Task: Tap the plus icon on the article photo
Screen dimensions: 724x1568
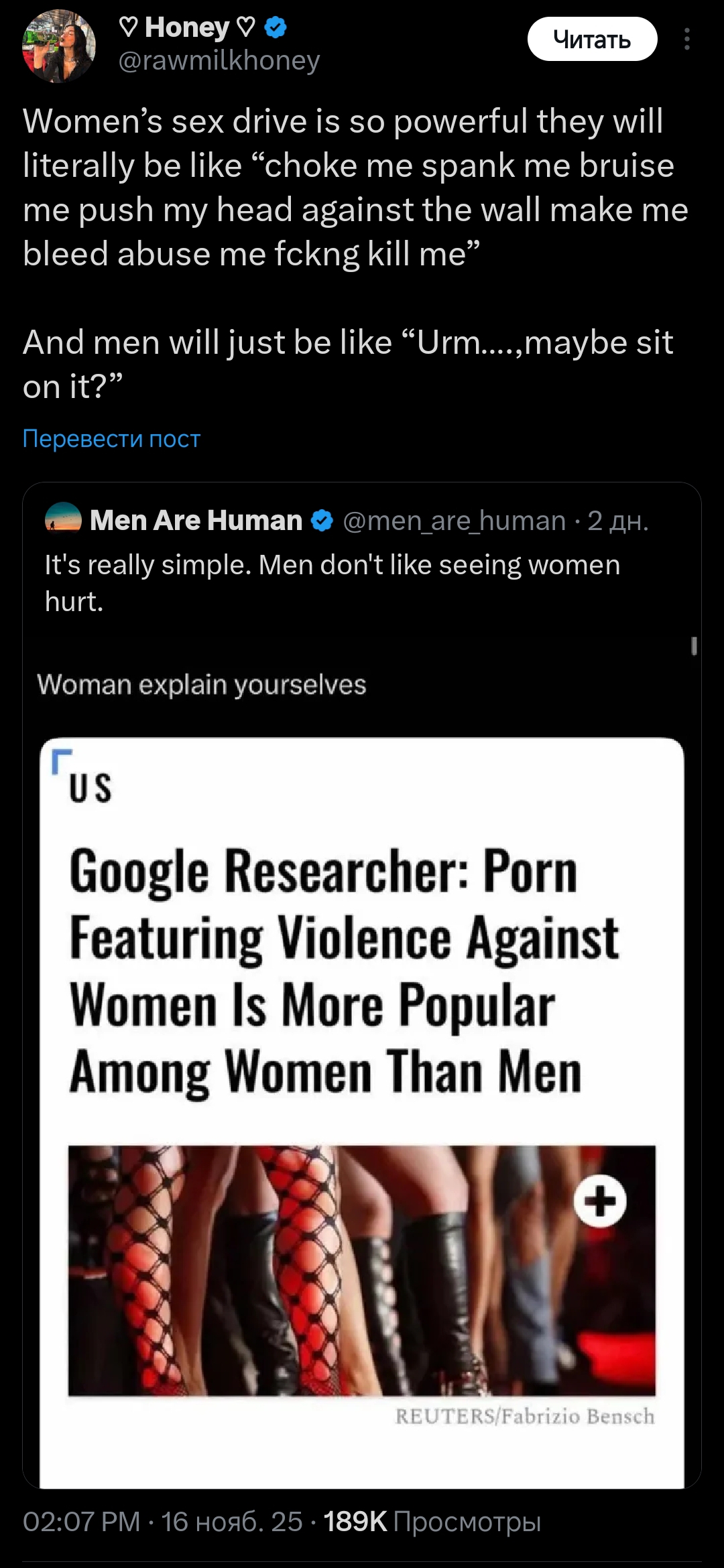Action: click(x=600, y=1201)
